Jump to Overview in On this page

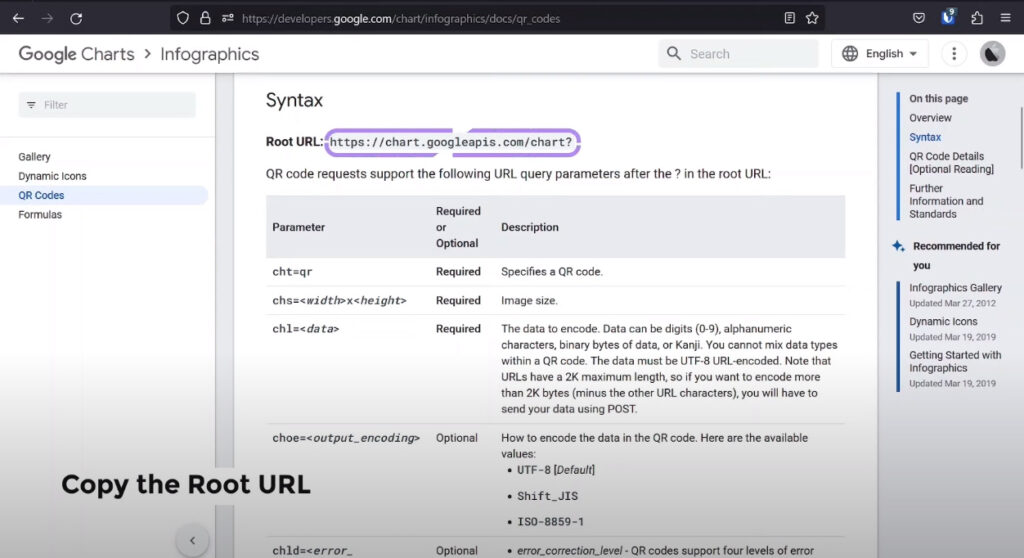coord(930,118)
